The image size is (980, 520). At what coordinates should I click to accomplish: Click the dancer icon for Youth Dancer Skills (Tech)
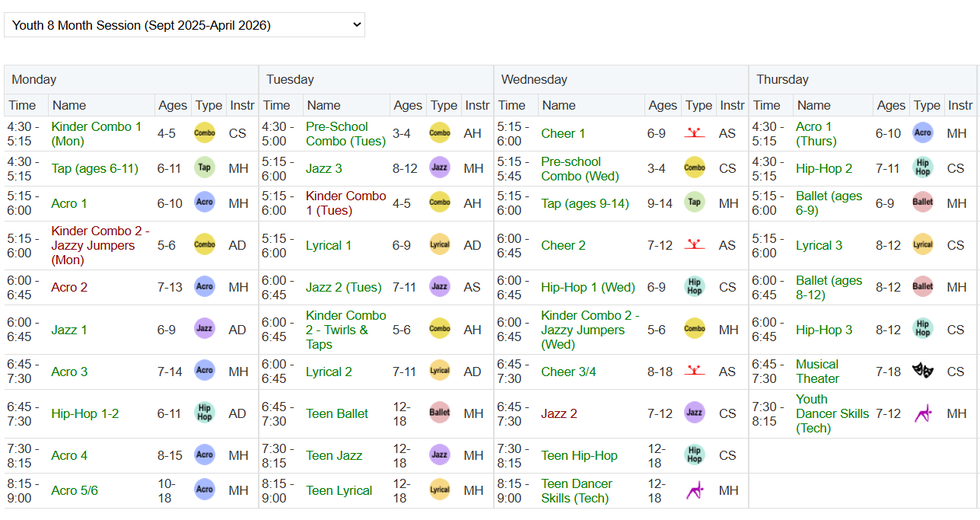[x=922, y=413]
